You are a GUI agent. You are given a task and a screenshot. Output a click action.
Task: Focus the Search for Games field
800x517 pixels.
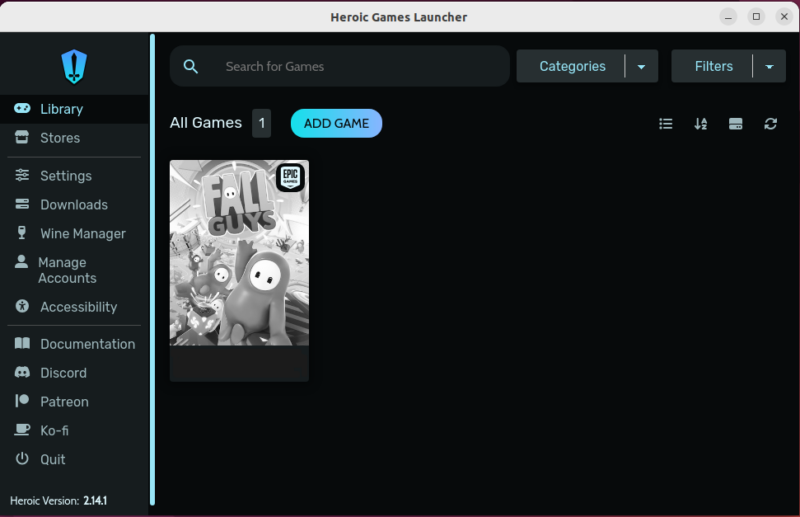pos(340,66)
